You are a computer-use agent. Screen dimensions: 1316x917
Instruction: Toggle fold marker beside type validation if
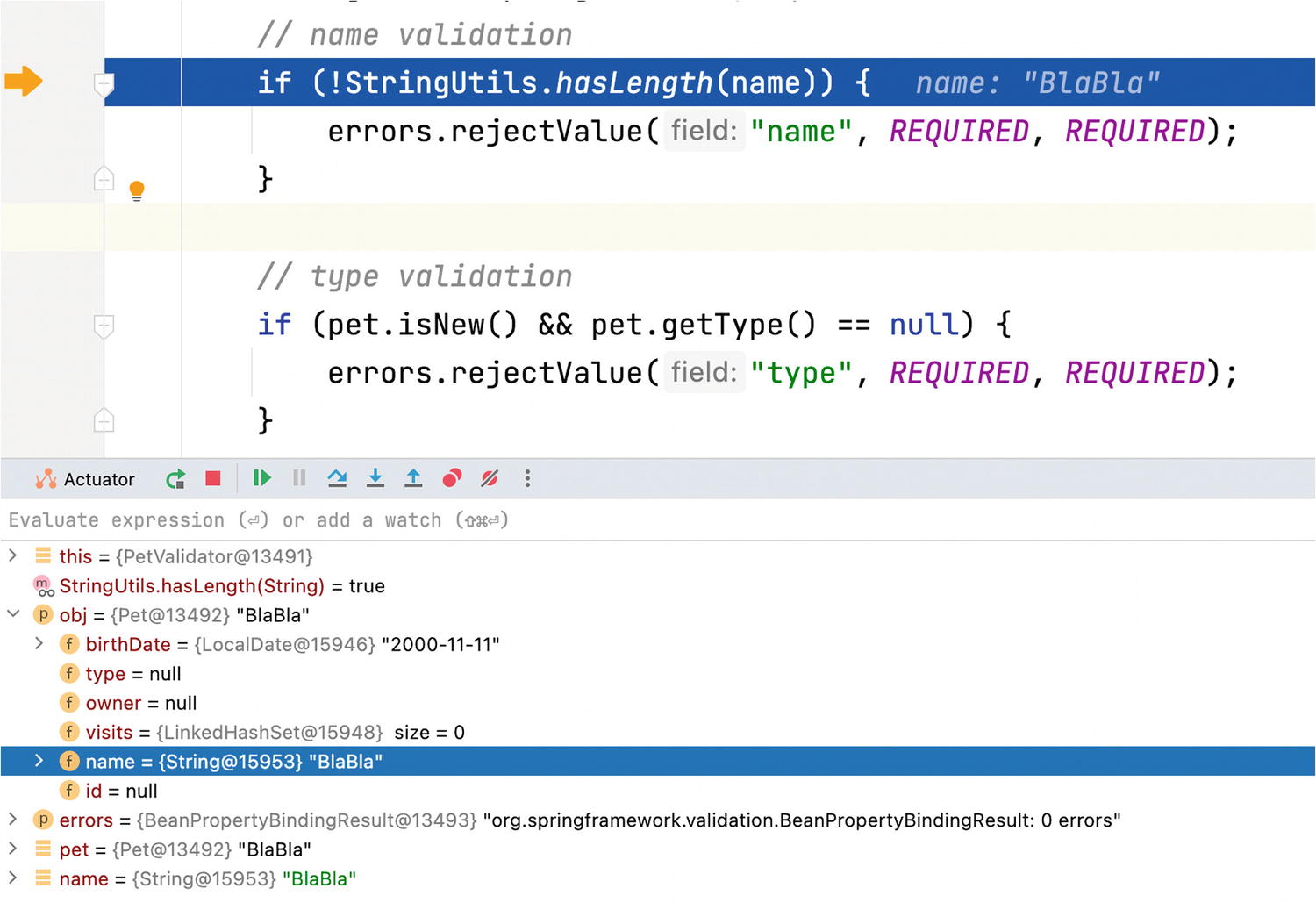(x=104, y=326)
